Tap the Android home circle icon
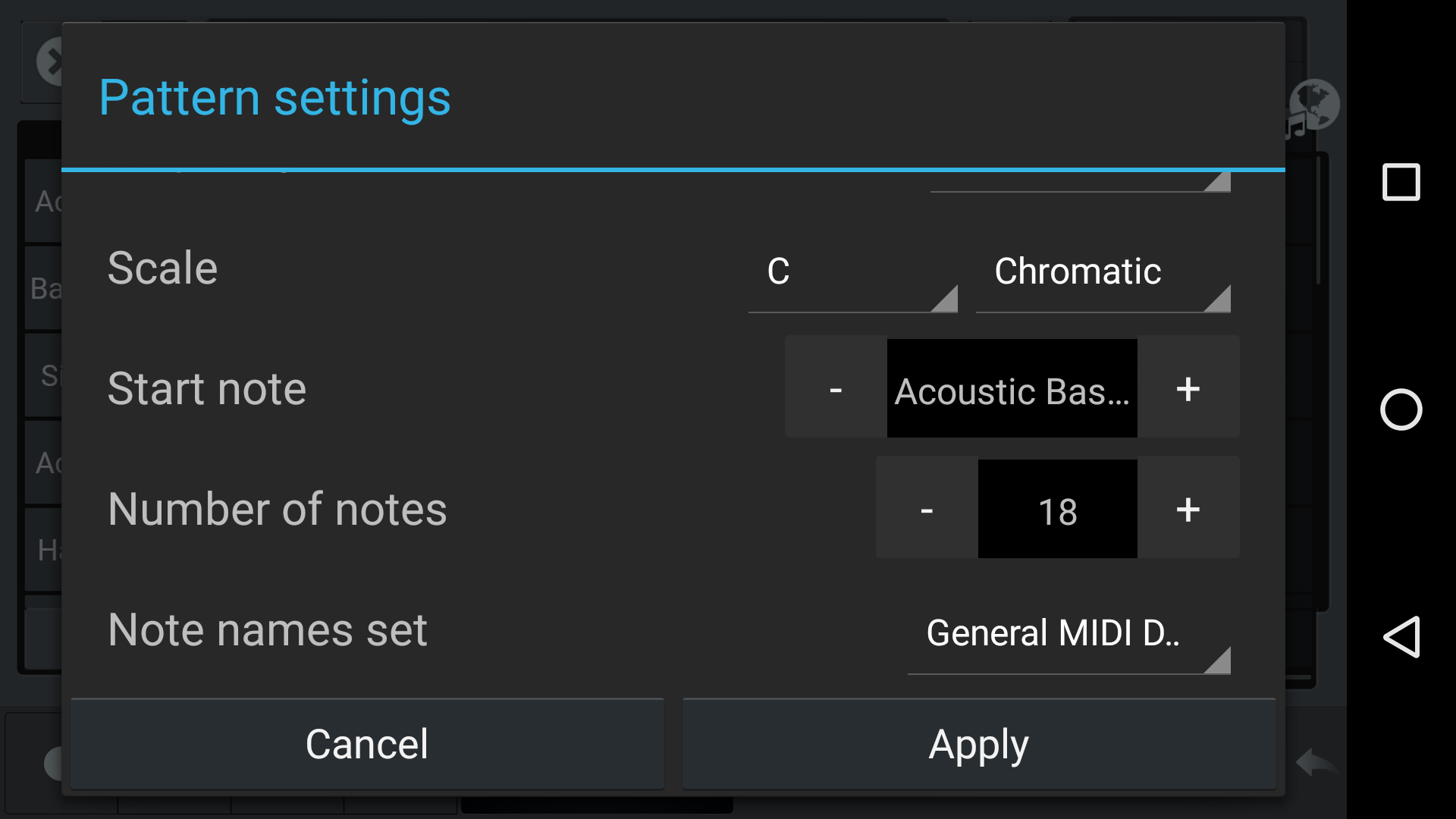The height and width of the screenshot is (819, 1456). coord(1401,409)
